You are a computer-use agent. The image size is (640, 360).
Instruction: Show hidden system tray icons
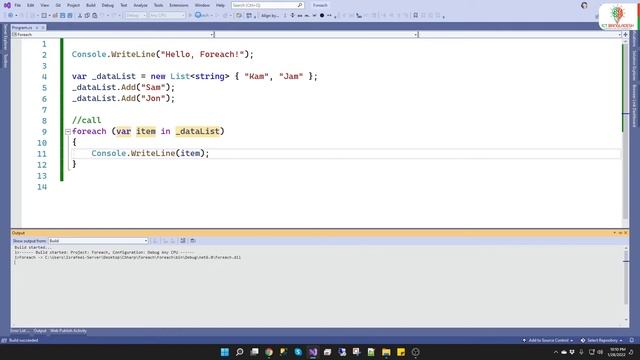[556, 352]
